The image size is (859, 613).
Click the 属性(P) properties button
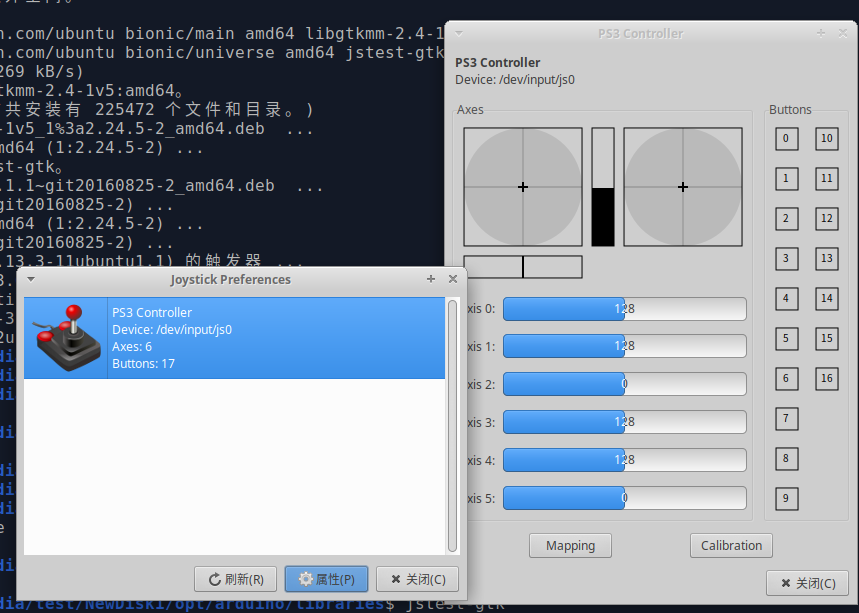point(327,579)
